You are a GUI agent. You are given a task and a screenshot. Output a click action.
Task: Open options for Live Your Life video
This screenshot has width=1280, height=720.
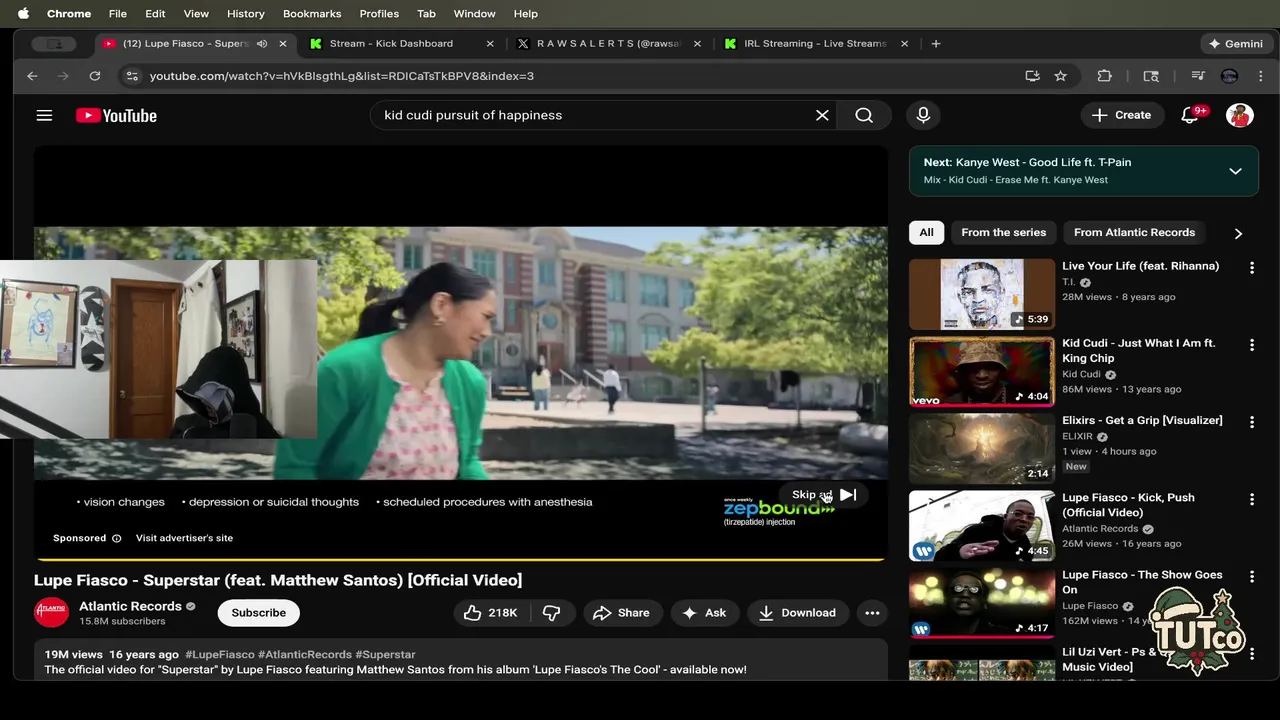pyautogui.click(x=1251, y=268)
